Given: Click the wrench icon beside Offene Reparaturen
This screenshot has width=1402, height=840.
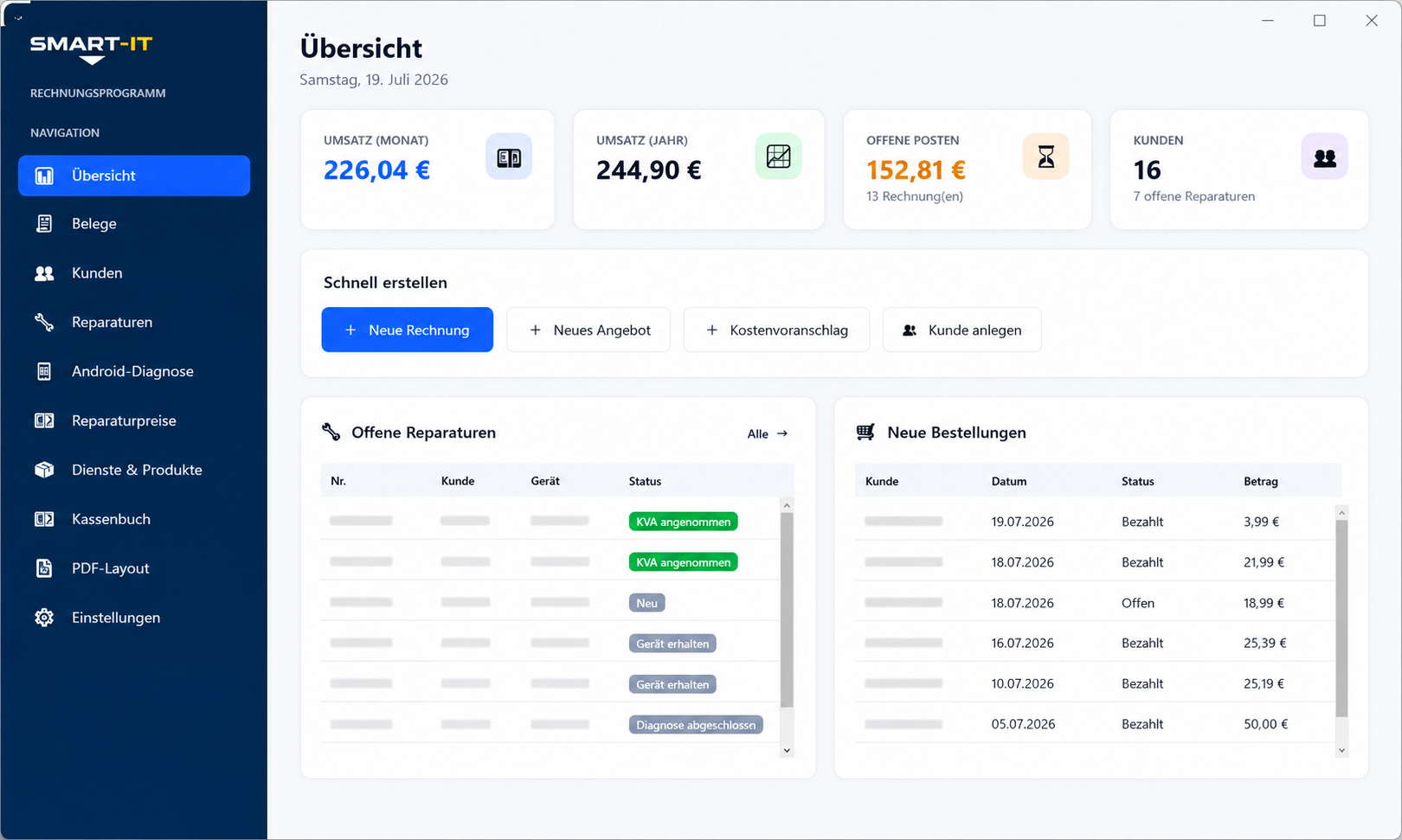Looking at the screenshot, I should point(331,432).
